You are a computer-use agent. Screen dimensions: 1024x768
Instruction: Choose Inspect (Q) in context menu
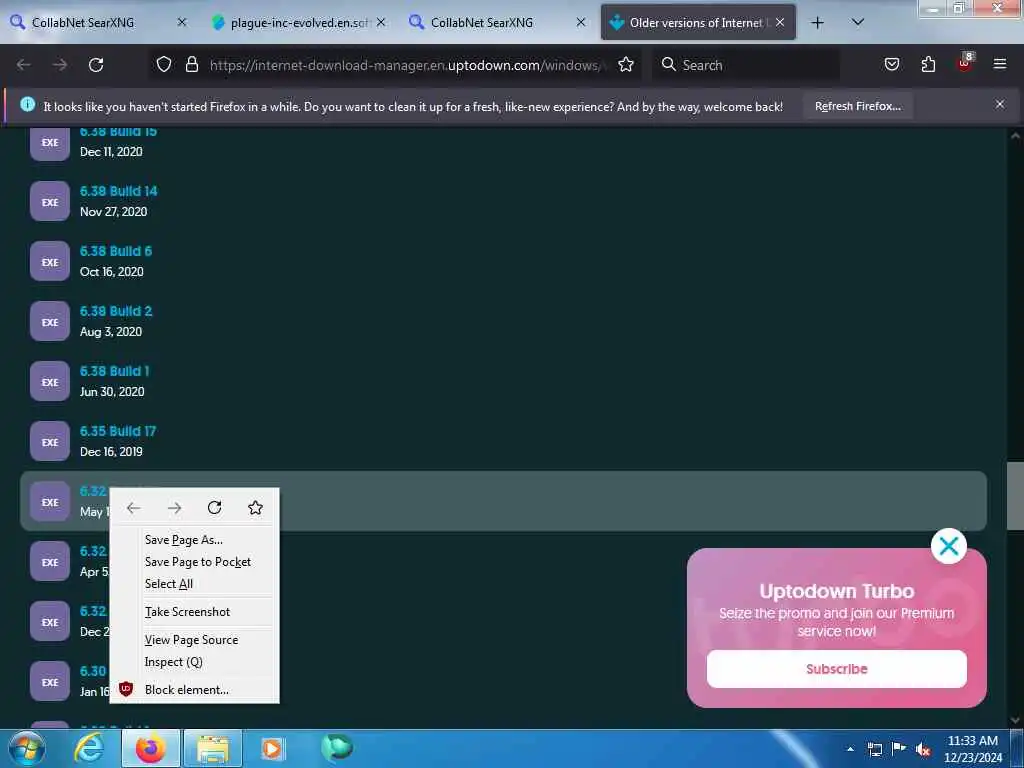[195, 662]
